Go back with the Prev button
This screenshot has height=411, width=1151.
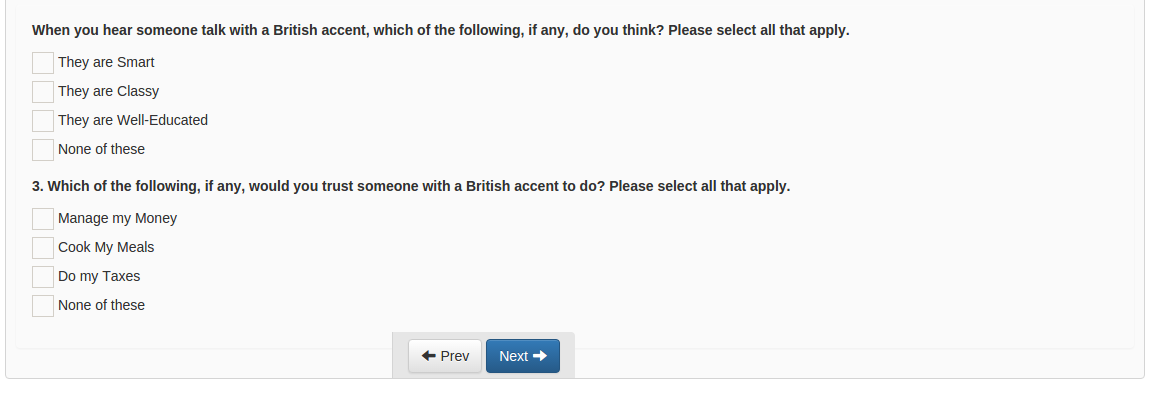click(x=445, y=356)
